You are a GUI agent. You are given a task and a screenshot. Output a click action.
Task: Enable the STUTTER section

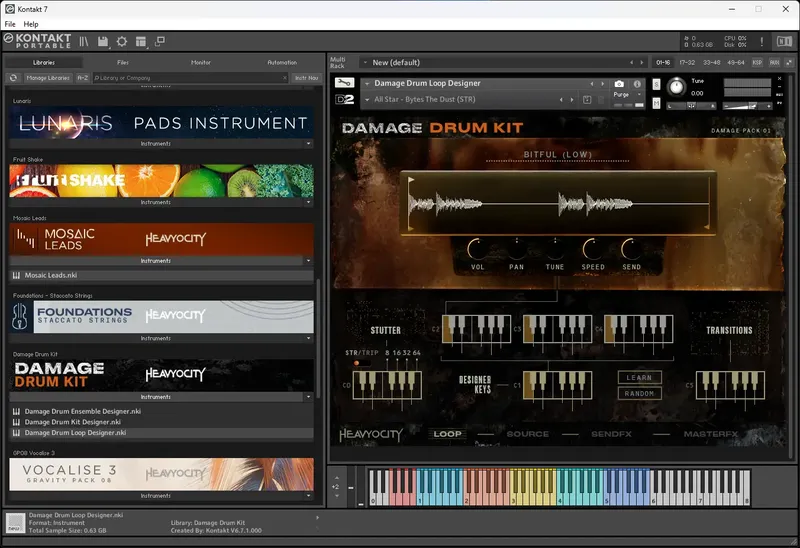coord(385,330)
